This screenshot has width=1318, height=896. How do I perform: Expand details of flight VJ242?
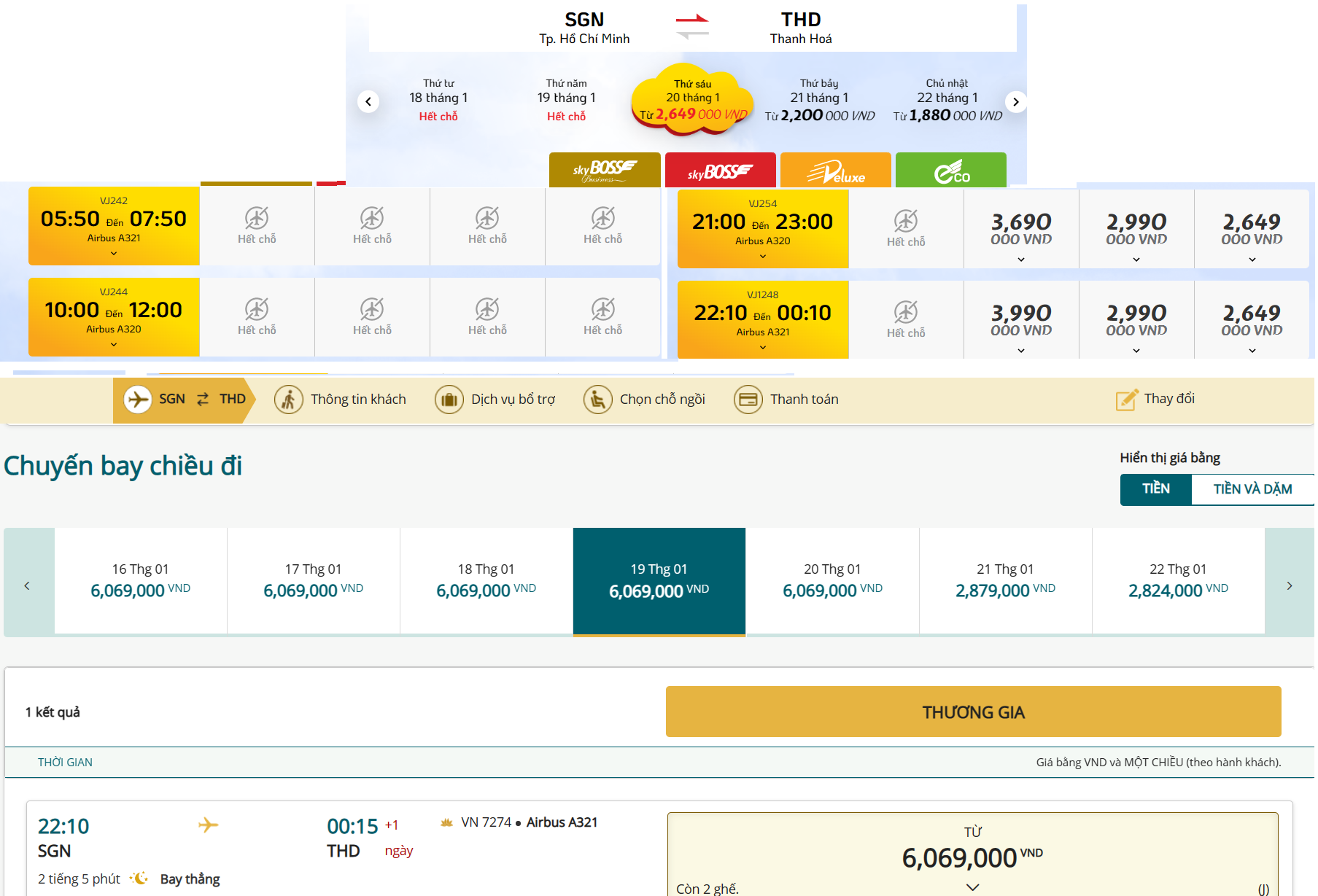point(114,254)
